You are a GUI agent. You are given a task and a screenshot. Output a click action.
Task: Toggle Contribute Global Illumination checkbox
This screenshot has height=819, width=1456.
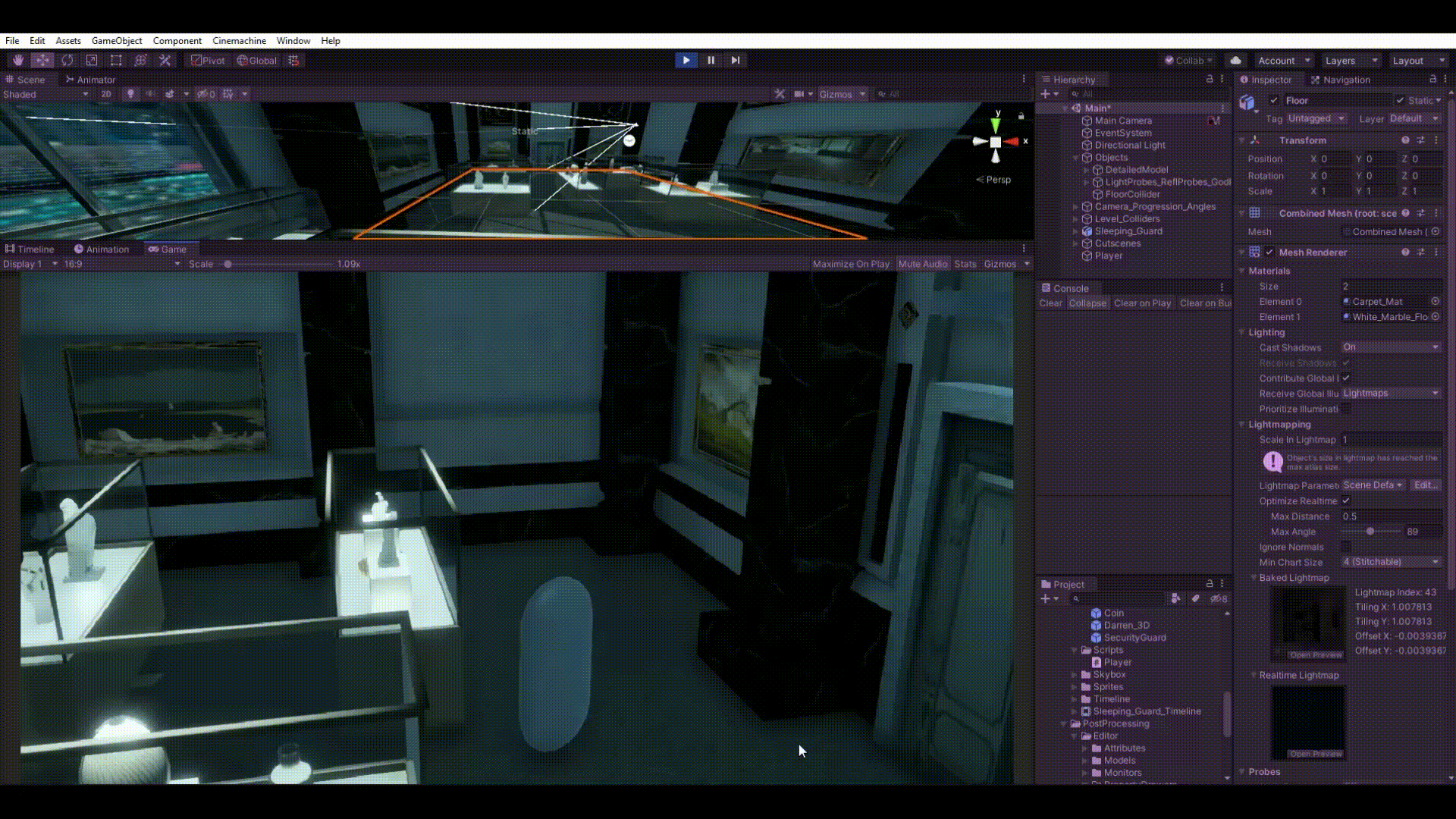pyautogui.click(x=1346, y=378)
